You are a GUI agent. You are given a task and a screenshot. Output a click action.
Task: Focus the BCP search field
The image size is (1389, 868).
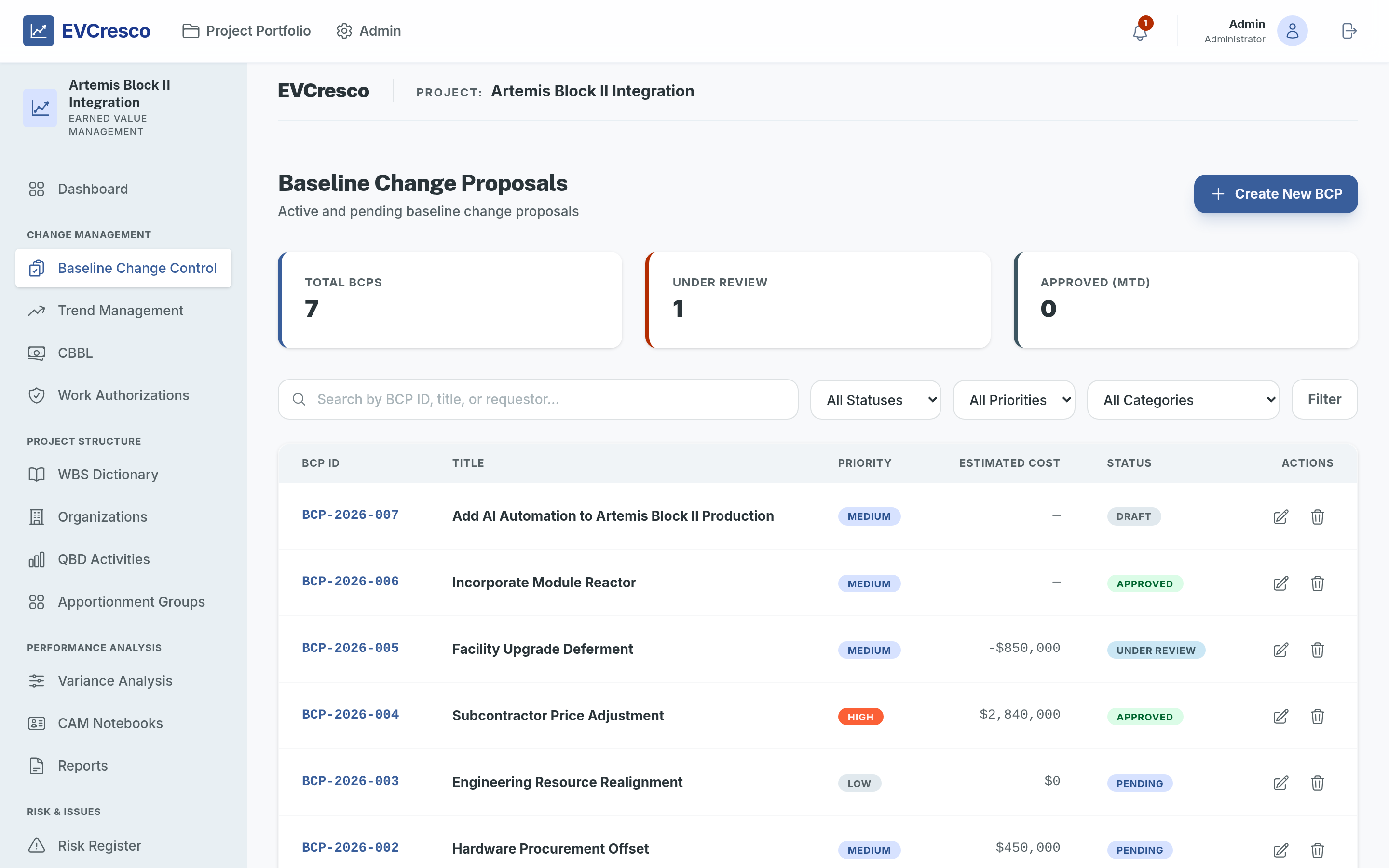pyautogui.click(x=538, y=399)
